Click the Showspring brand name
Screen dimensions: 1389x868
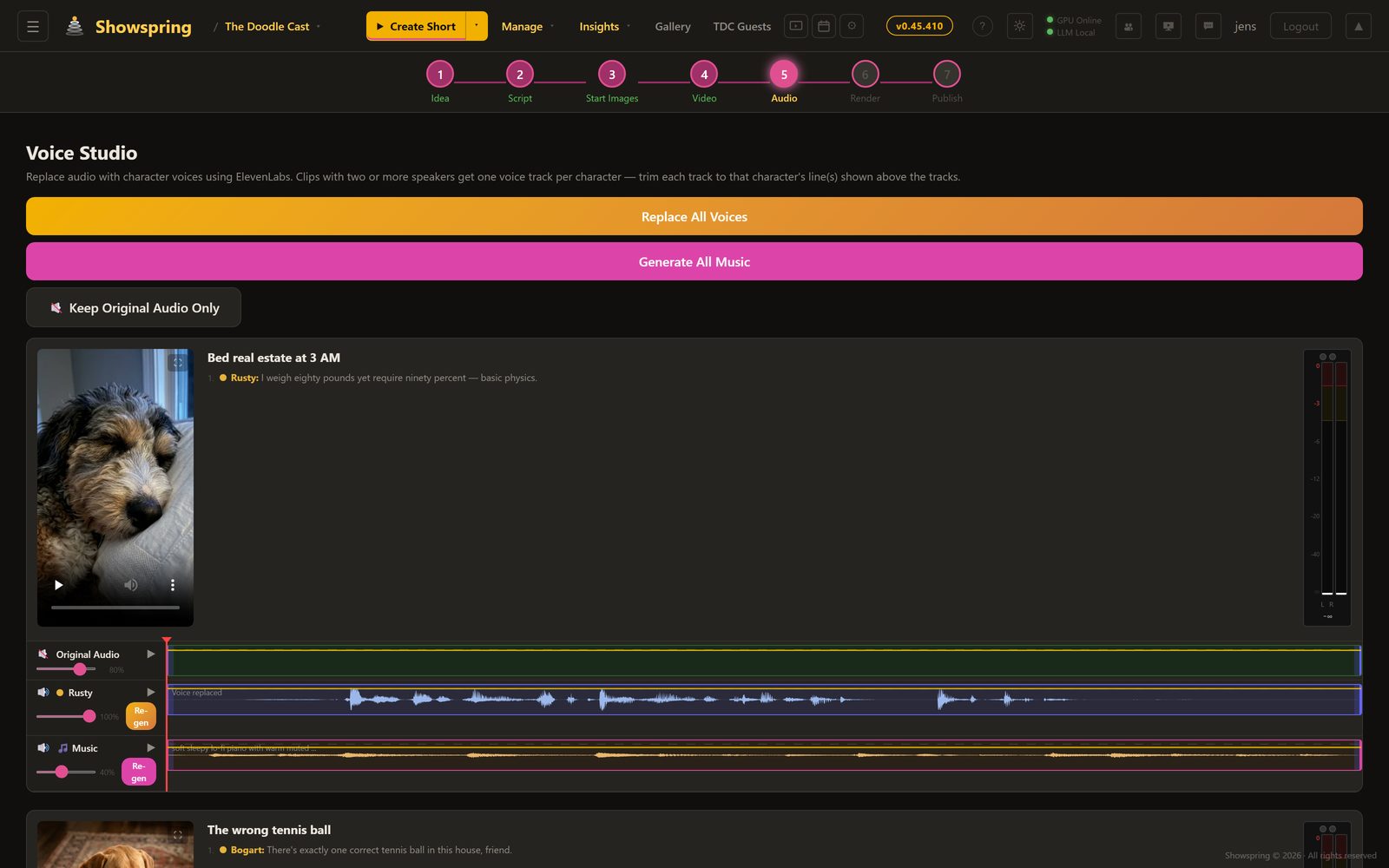[x=143, y=26]
